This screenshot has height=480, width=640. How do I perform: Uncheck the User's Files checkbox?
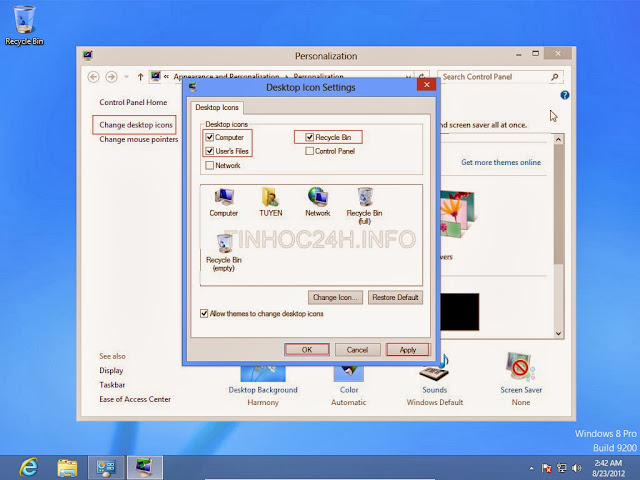point(210,151)
